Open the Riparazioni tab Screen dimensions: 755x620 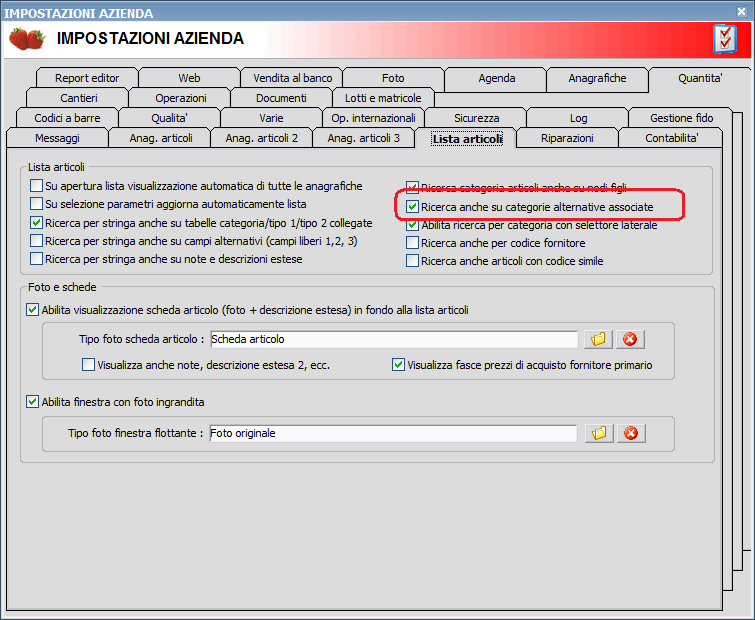567,139
